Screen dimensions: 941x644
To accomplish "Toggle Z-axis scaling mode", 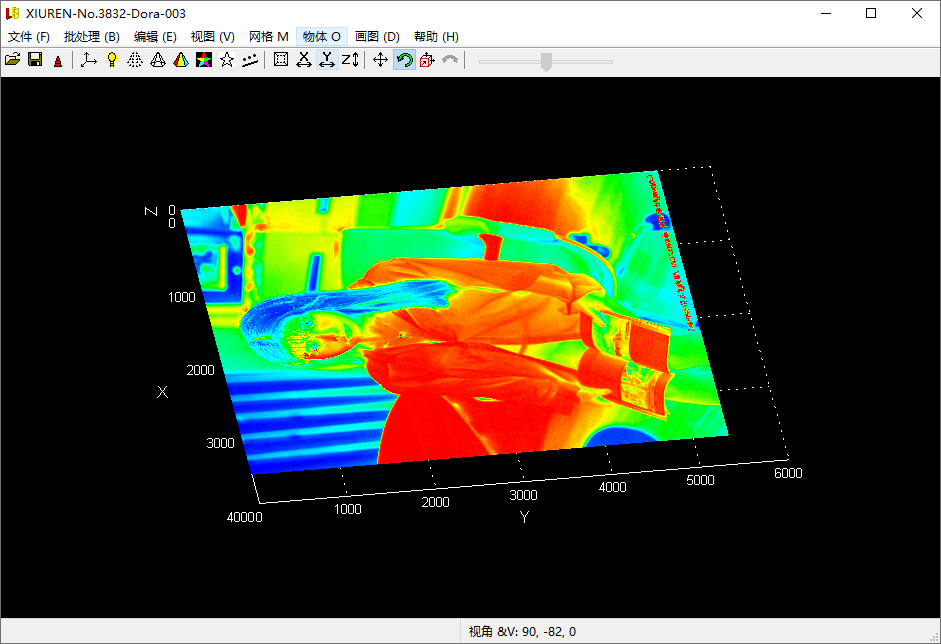I will (x=350, y=59).
